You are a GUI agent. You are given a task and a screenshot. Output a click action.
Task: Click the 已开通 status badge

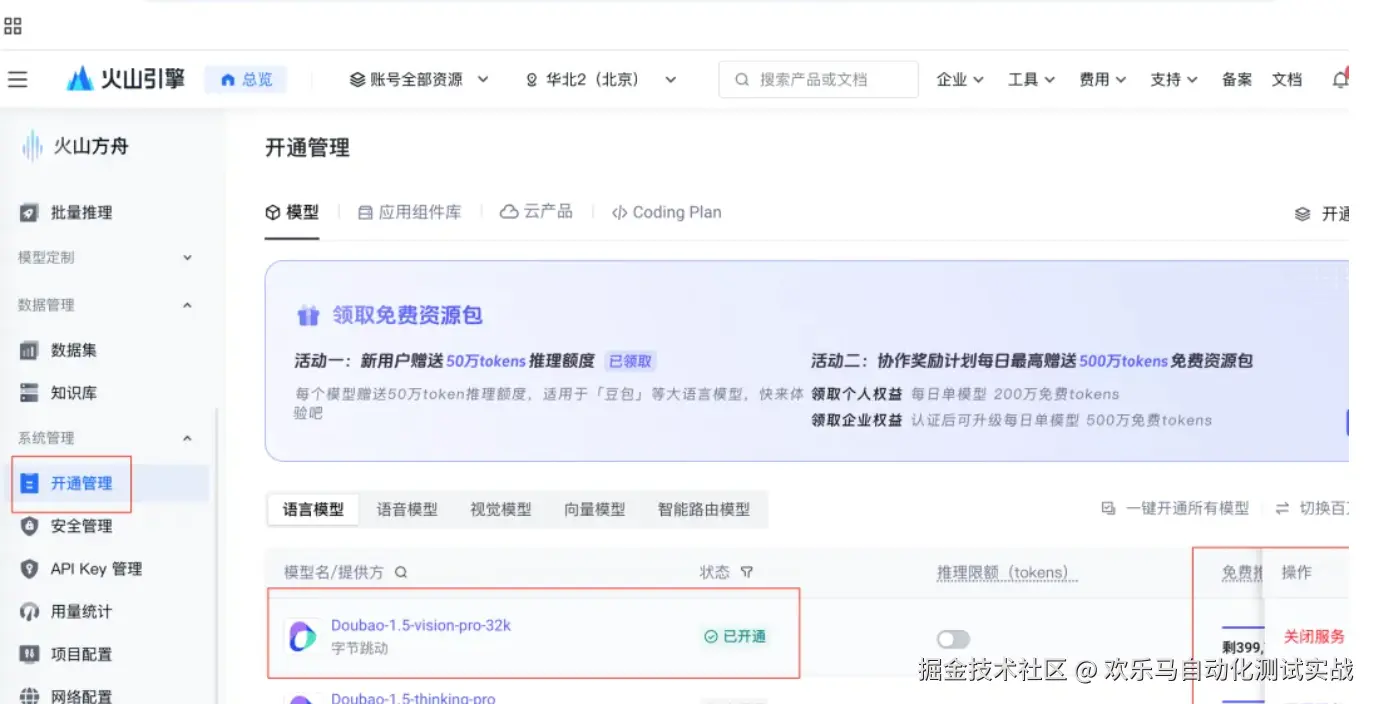(x=734, y=636)
